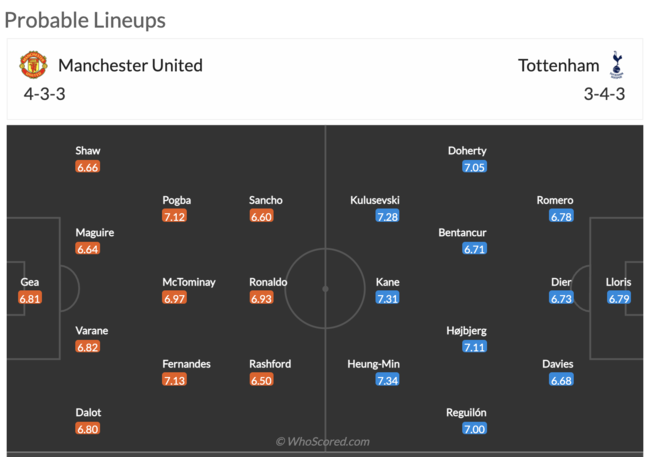Viewport: 650px width, 457px height.
Task: Open the Manchester United team link
Action: tap(130, 66)
